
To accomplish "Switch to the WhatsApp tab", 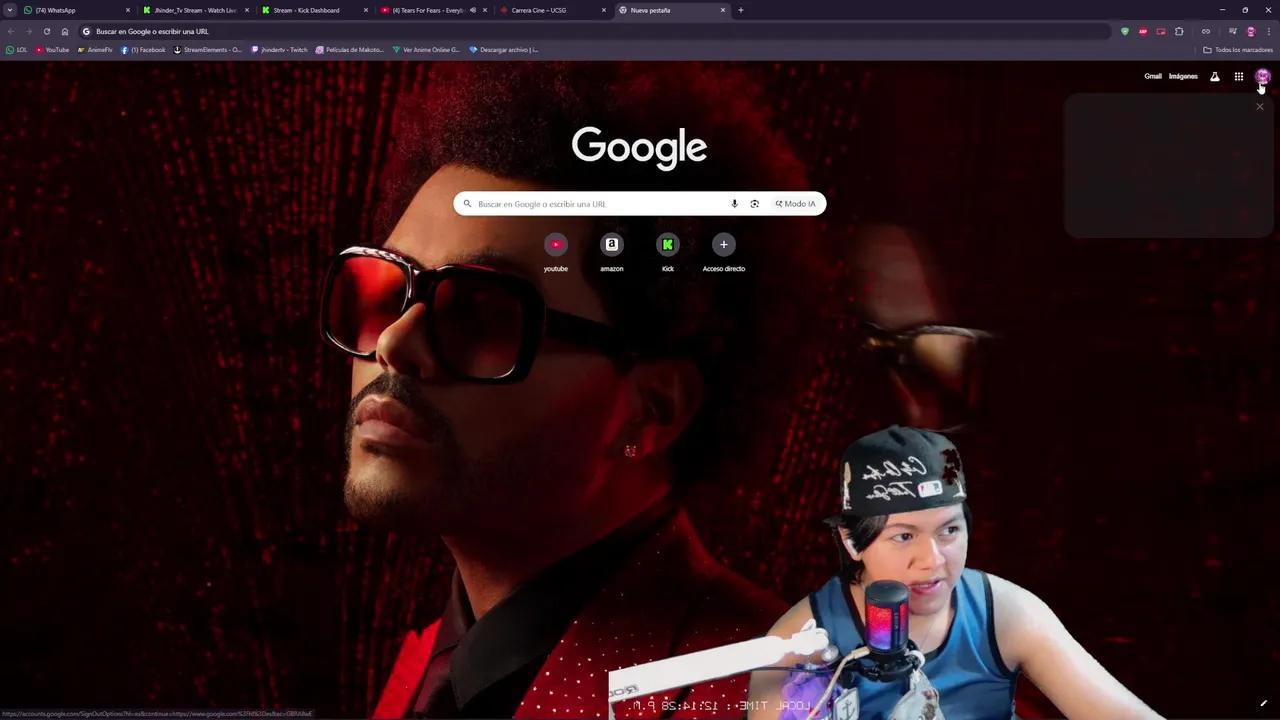I will click(76, 10).
